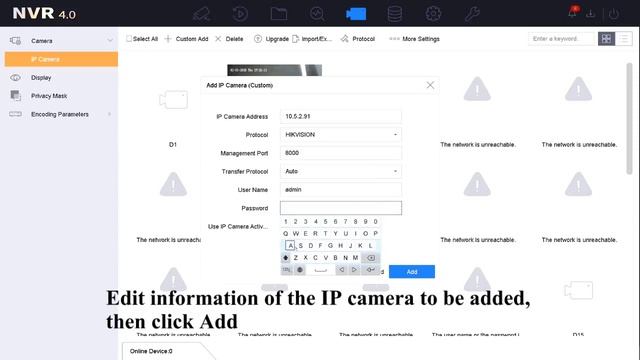Click the Management Port field
This screenshot has width=640, height=360.
(341, 153)
